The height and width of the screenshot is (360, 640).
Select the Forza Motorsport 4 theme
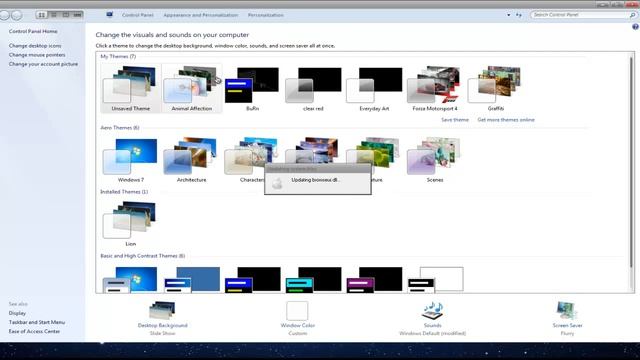pyautogui.click(x=435, y=88)
